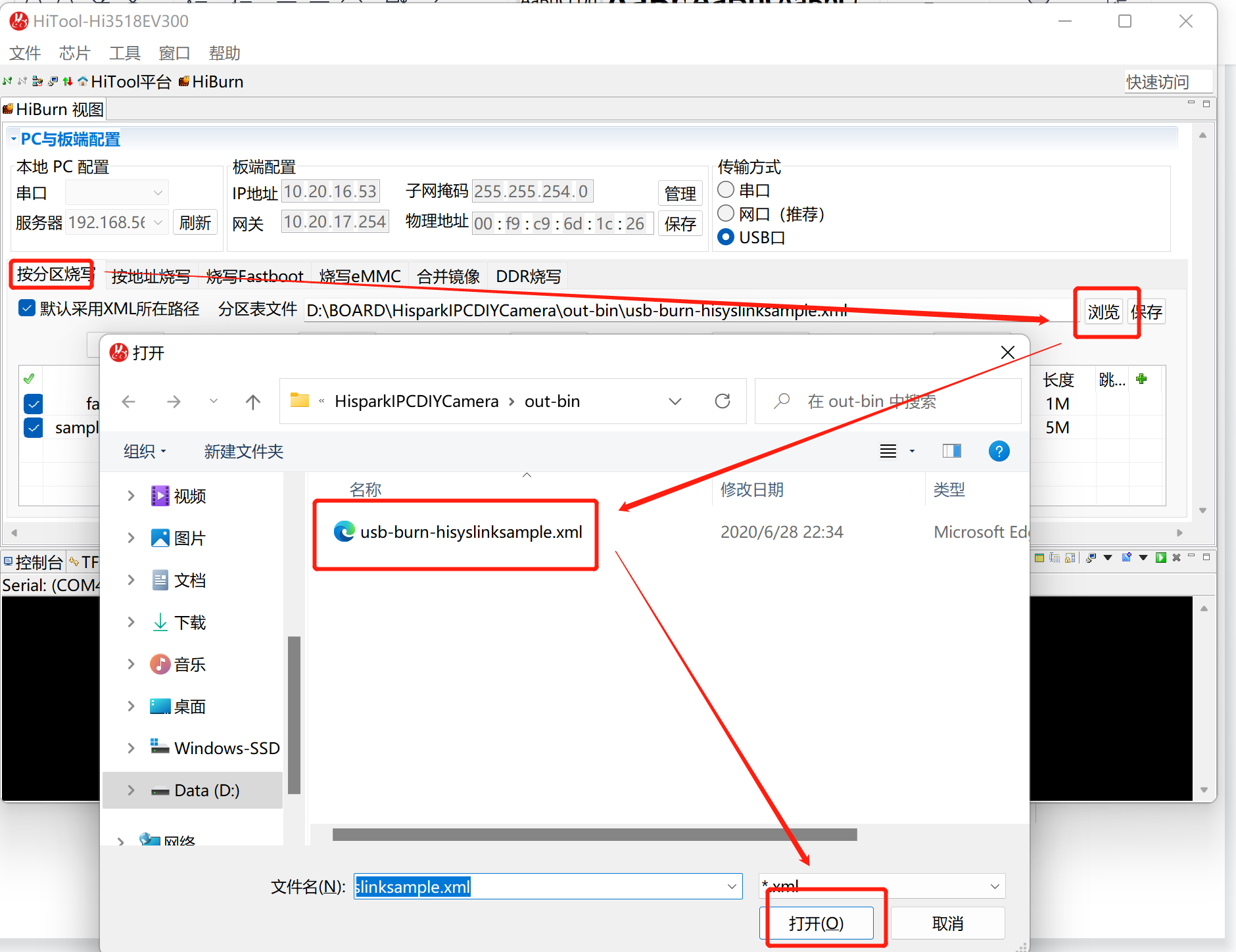Open the 文件 menu

(25, 53)
